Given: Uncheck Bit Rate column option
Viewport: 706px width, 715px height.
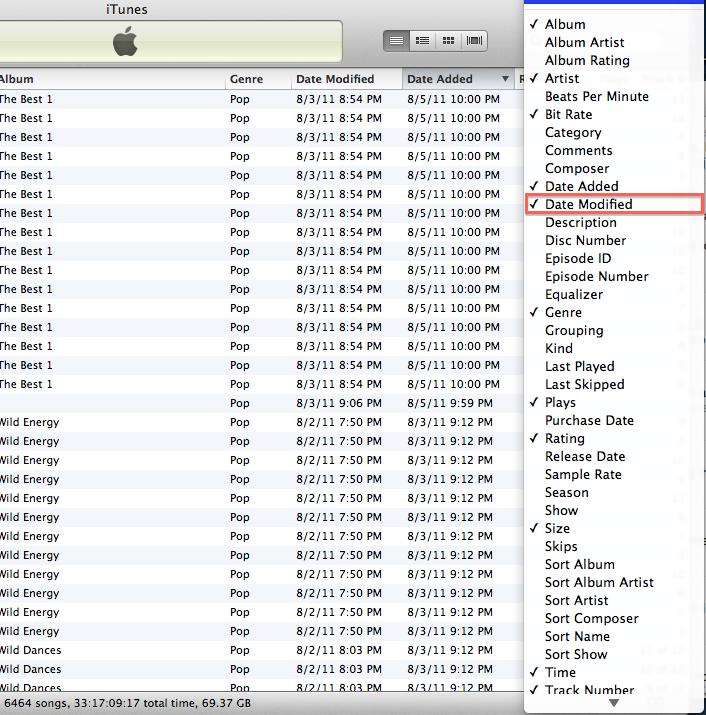Looking at the screenshot, I should (x=613, y=114).
